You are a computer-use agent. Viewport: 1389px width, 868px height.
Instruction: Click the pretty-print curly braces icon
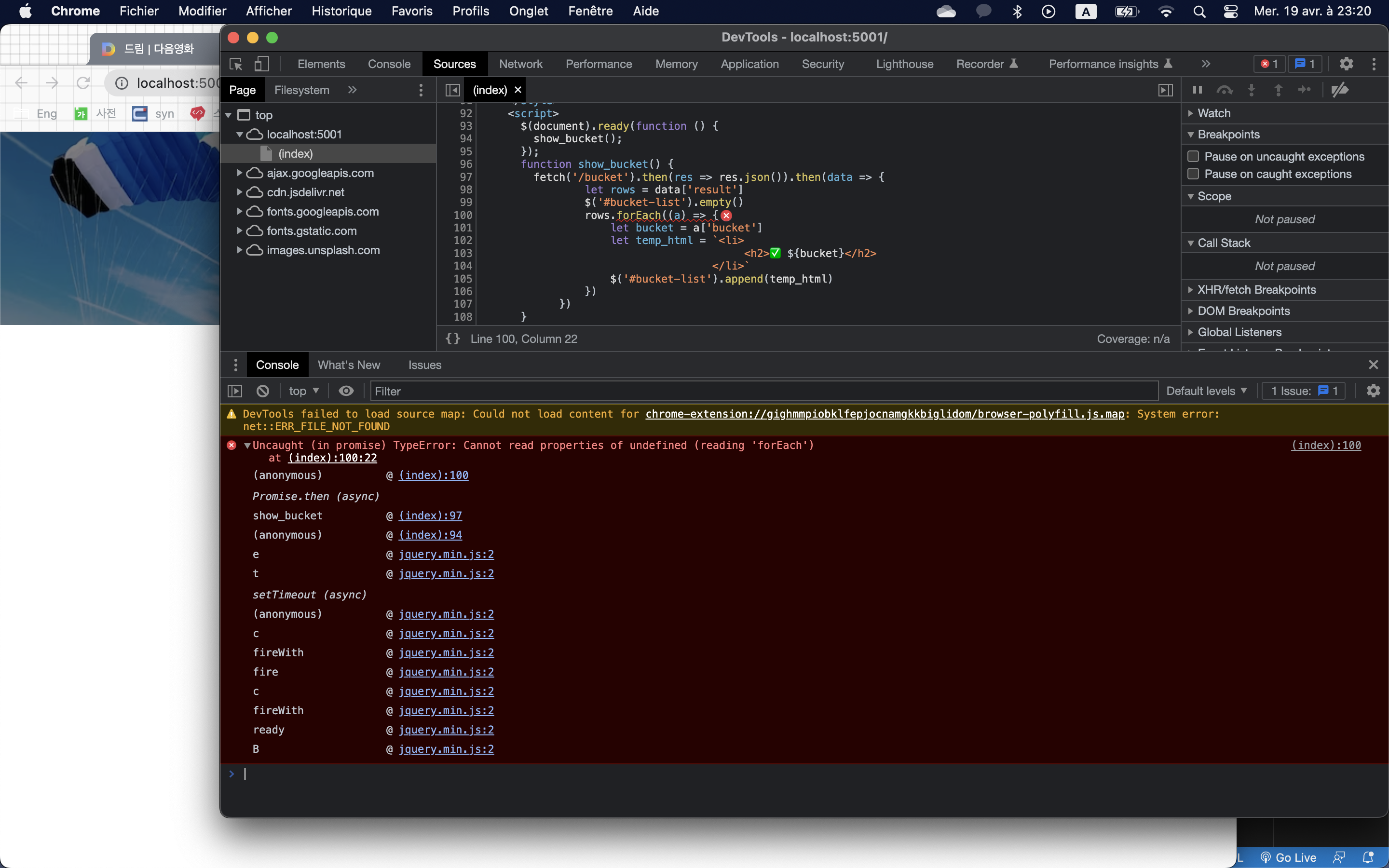point(453,339)
